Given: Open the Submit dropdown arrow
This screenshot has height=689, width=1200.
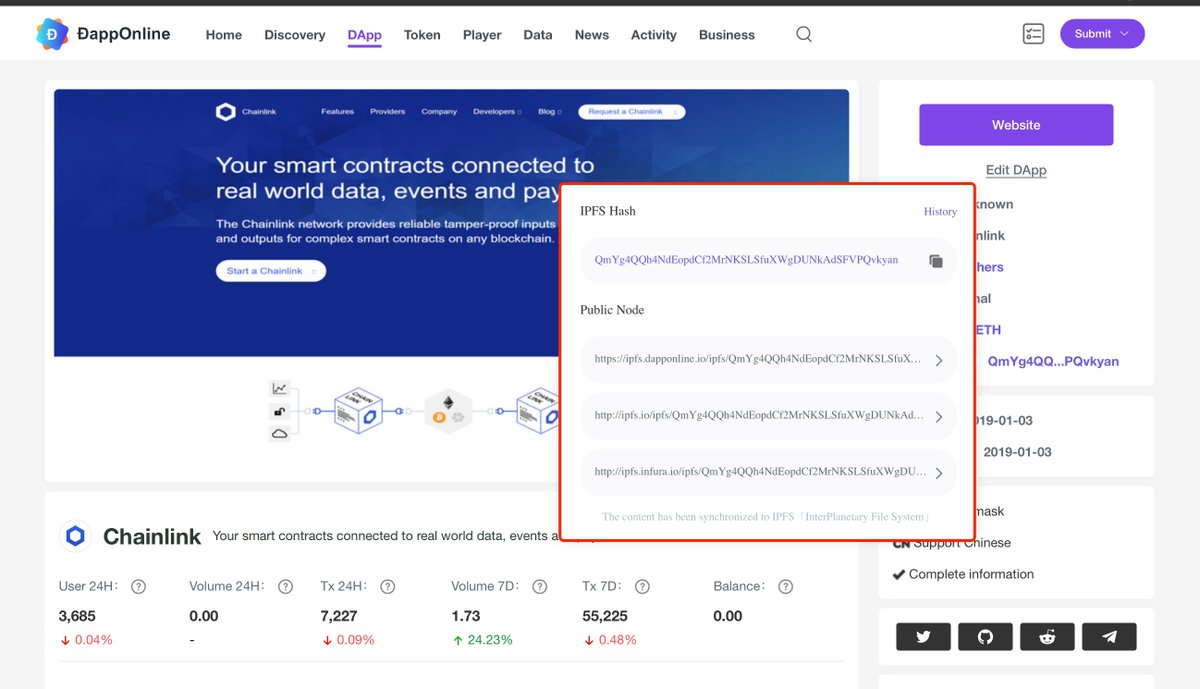Looking at the screenshot, I should 1122,33.
